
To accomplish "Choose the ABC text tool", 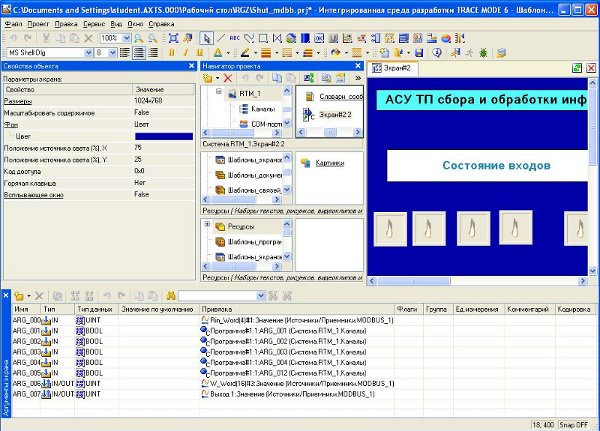I will point(235,38).
